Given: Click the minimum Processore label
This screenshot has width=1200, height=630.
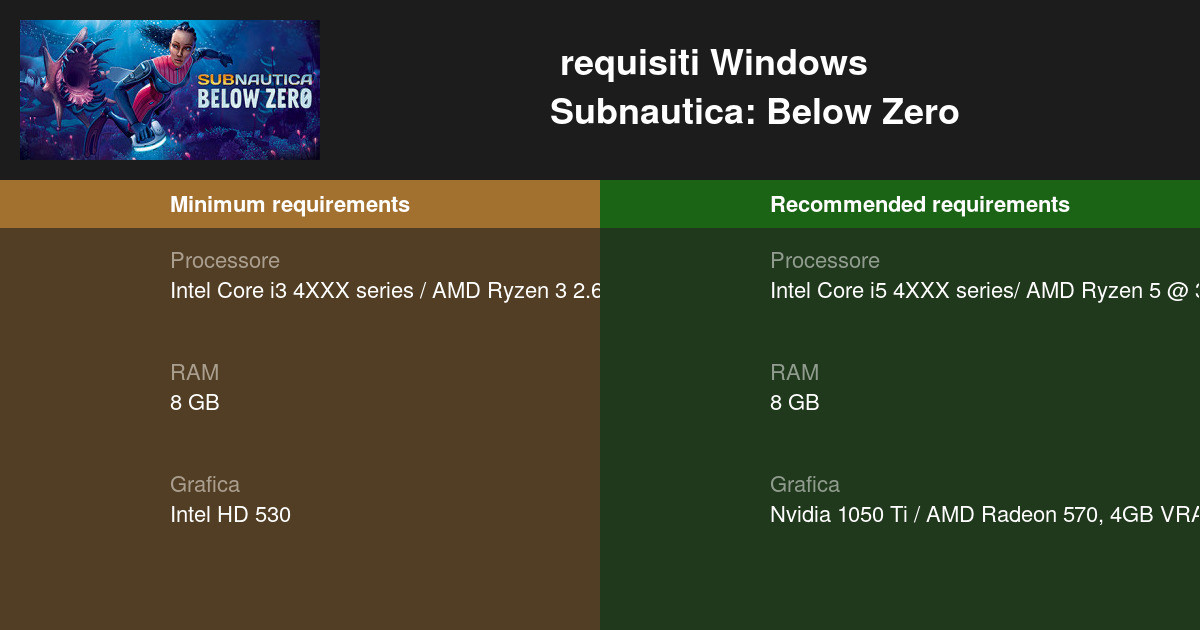Looking at the screenshot, I should click(224, 260).
